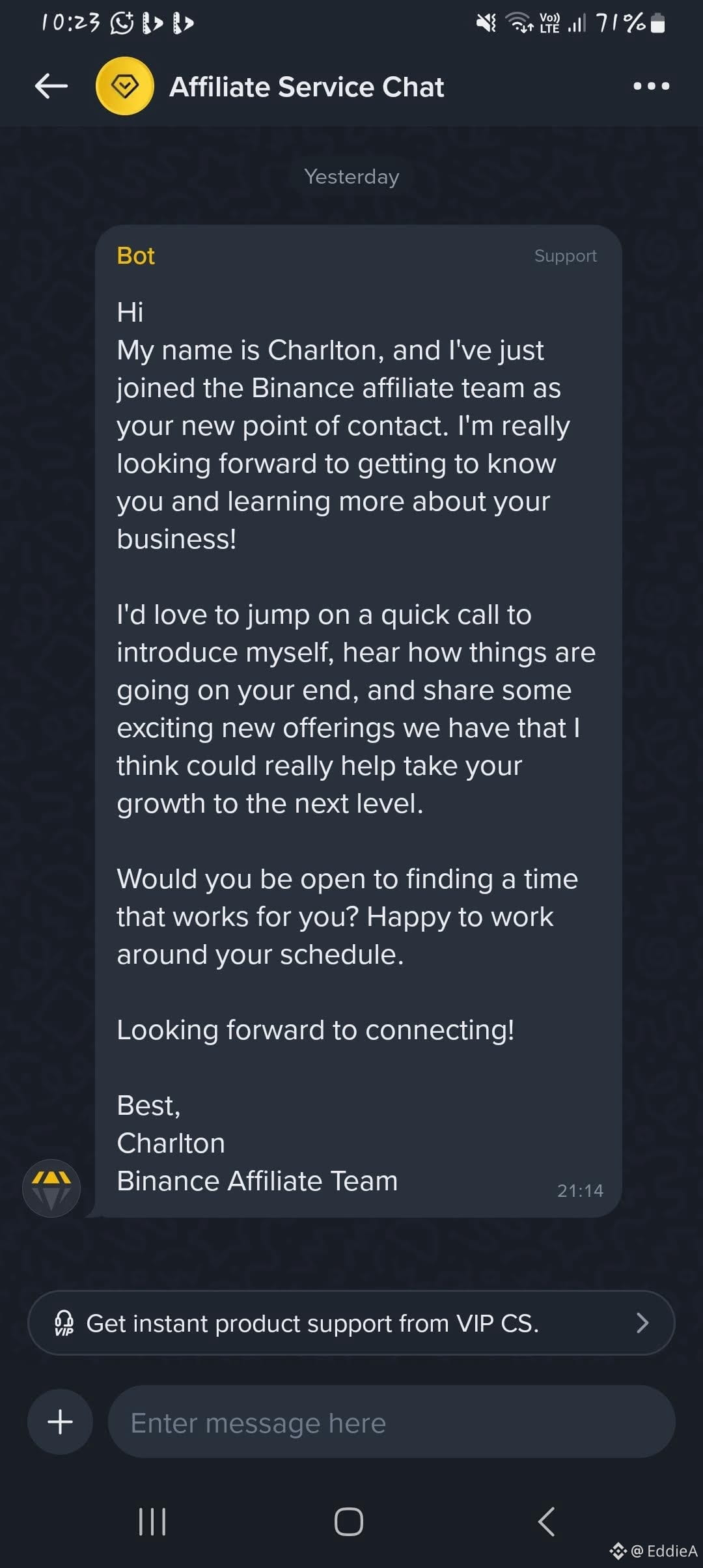
Task: Tap the Support tag on message
Action: pos(565,256)
